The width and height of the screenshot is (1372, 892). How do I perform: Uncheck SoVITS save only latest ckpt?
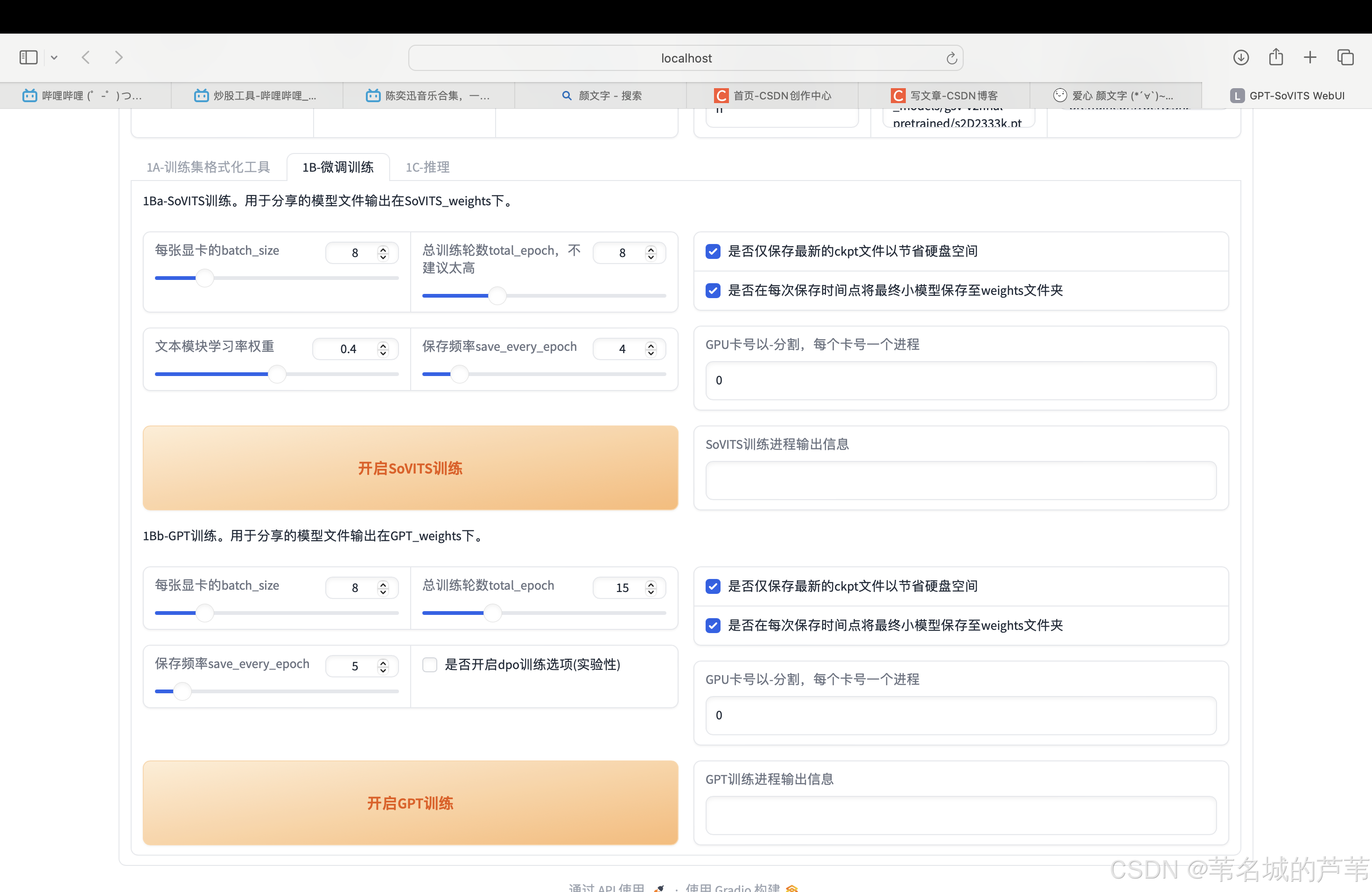pos(713,251)
